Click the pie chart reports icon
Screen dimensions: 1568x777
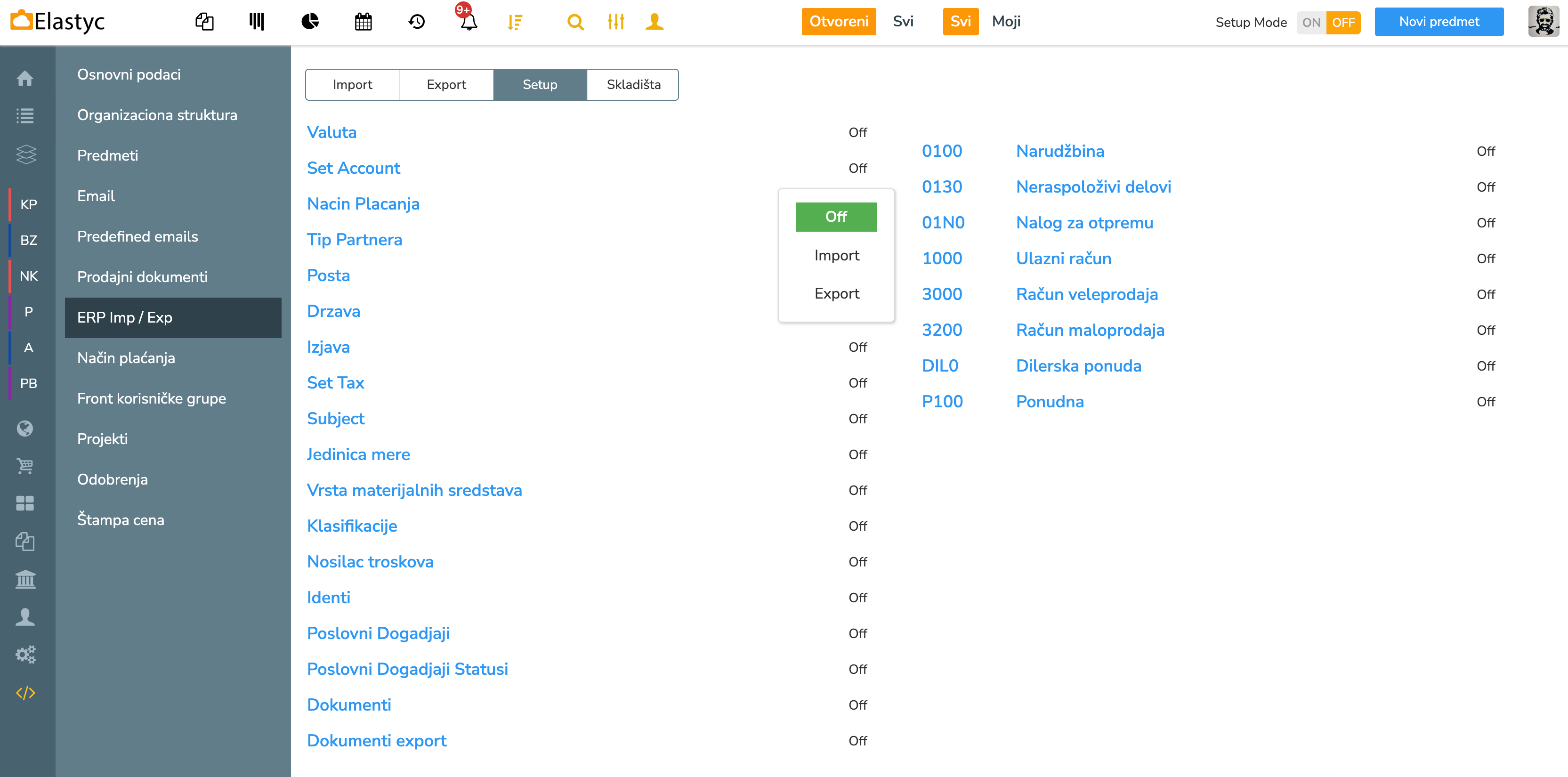click(310, 23)
